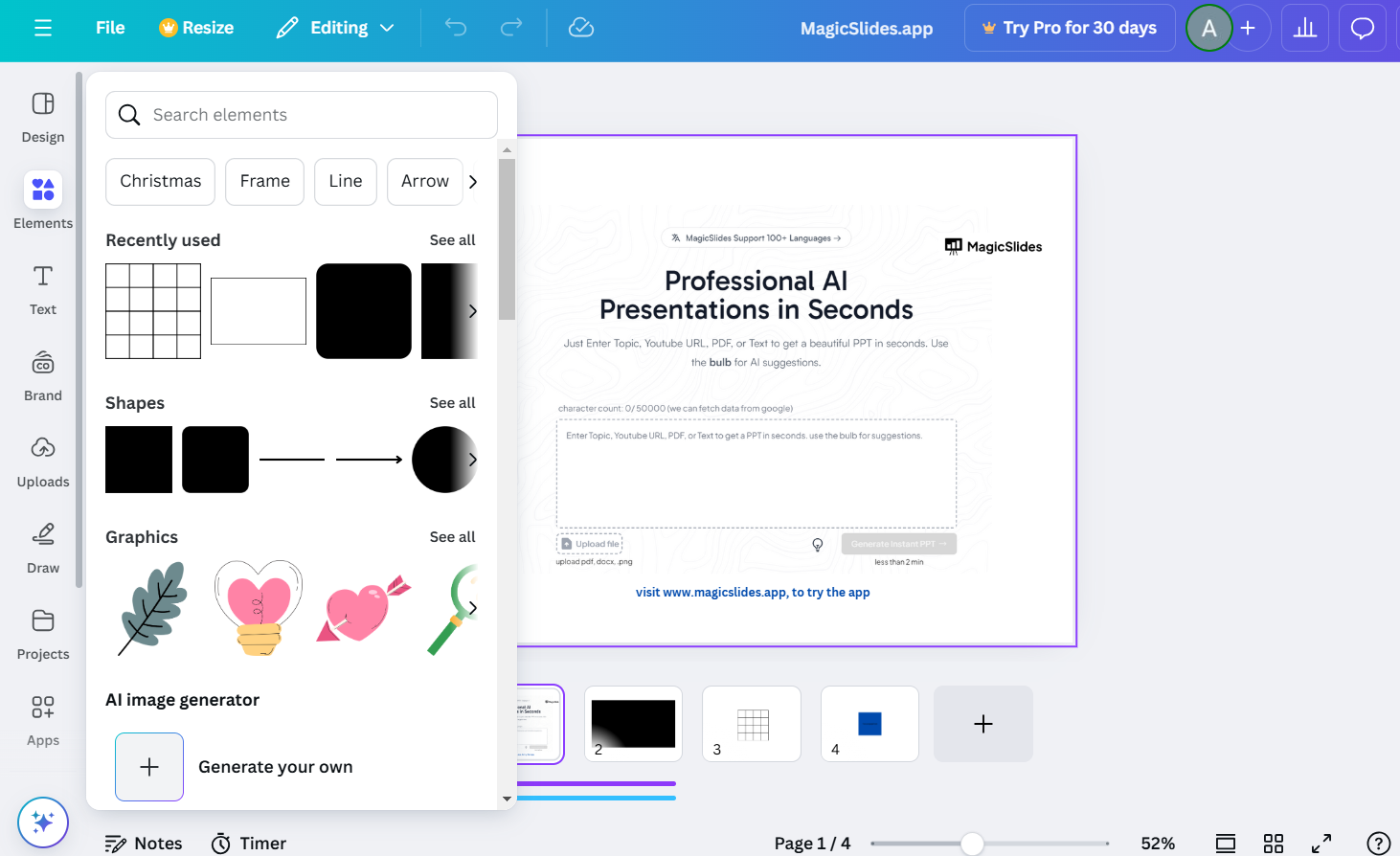The width and height of the screenshot is (1400, 856).
Task: Add the rounded black square shape
Action: point(215,460)
